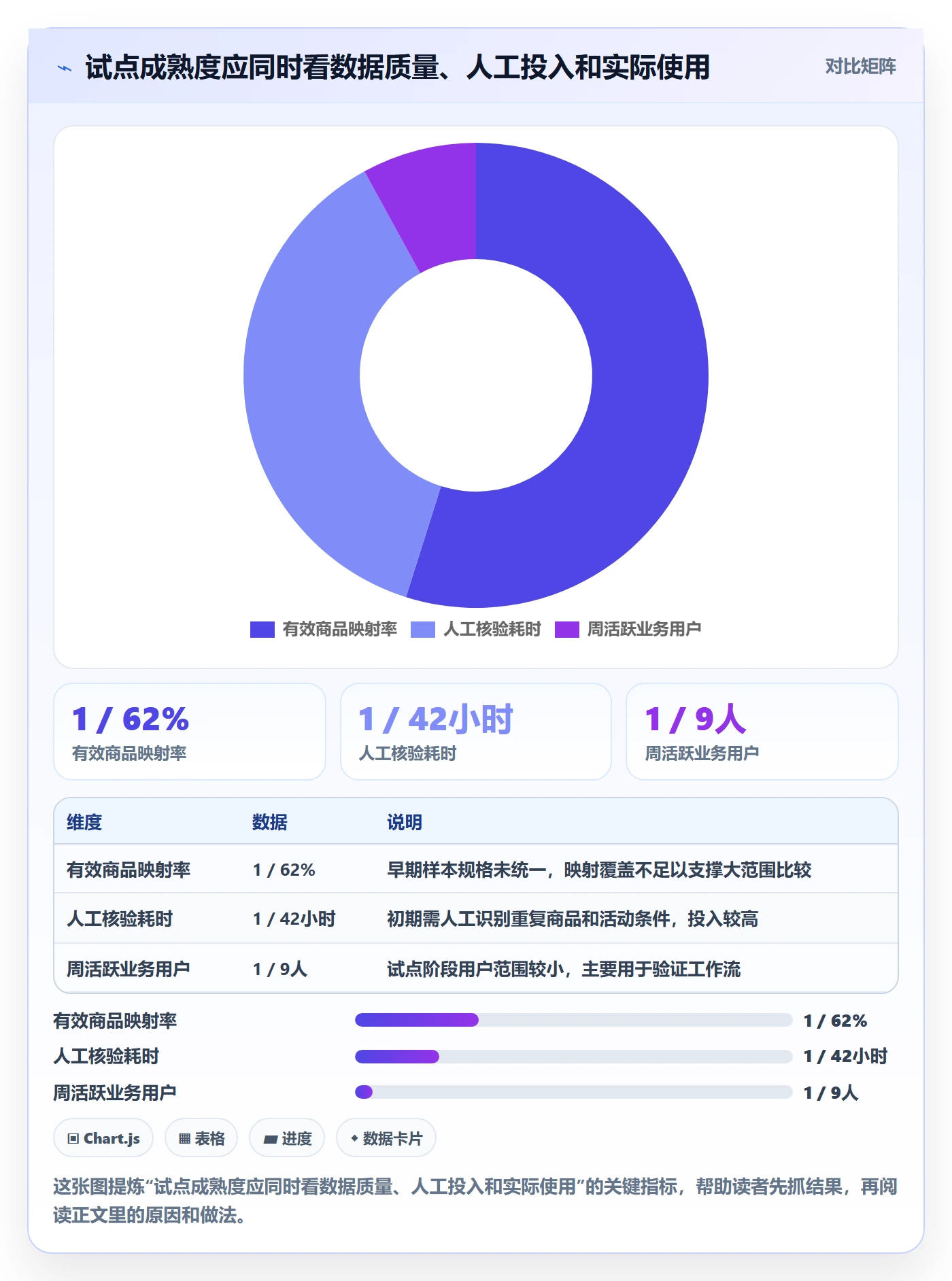Click the 人工核验耗时 progress bar
This screenshot has height=1281, width=952.
click(573, 1056)
